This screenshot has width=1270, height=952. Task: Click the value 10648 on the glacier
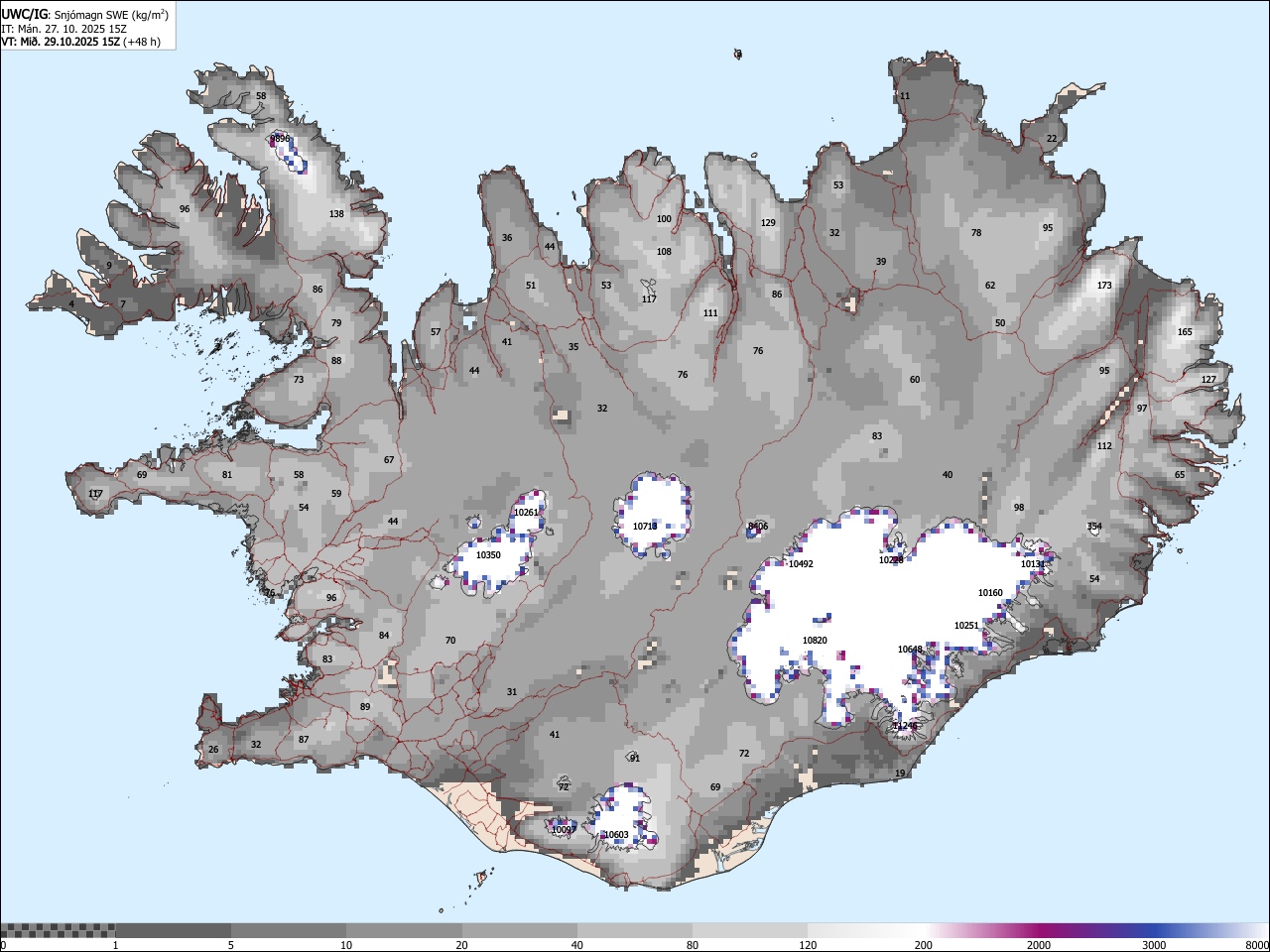(910, 650)
